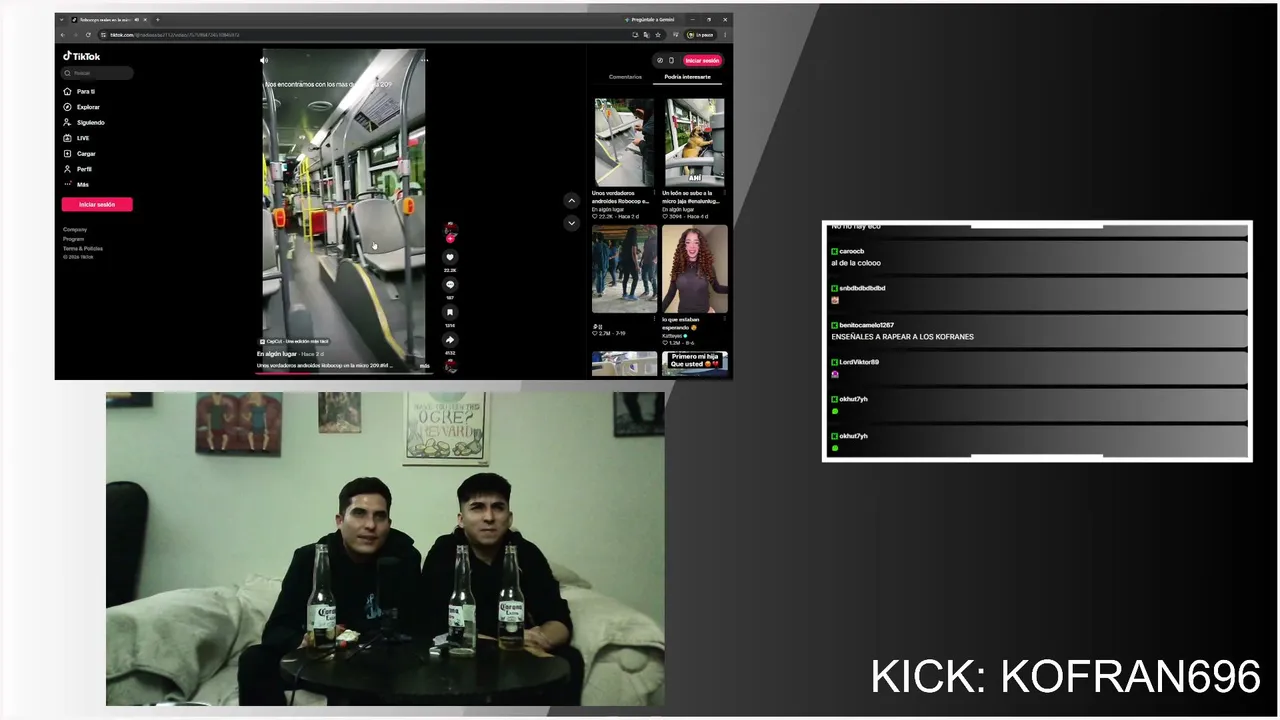Click chat user caroocb

tap(851, 251)
